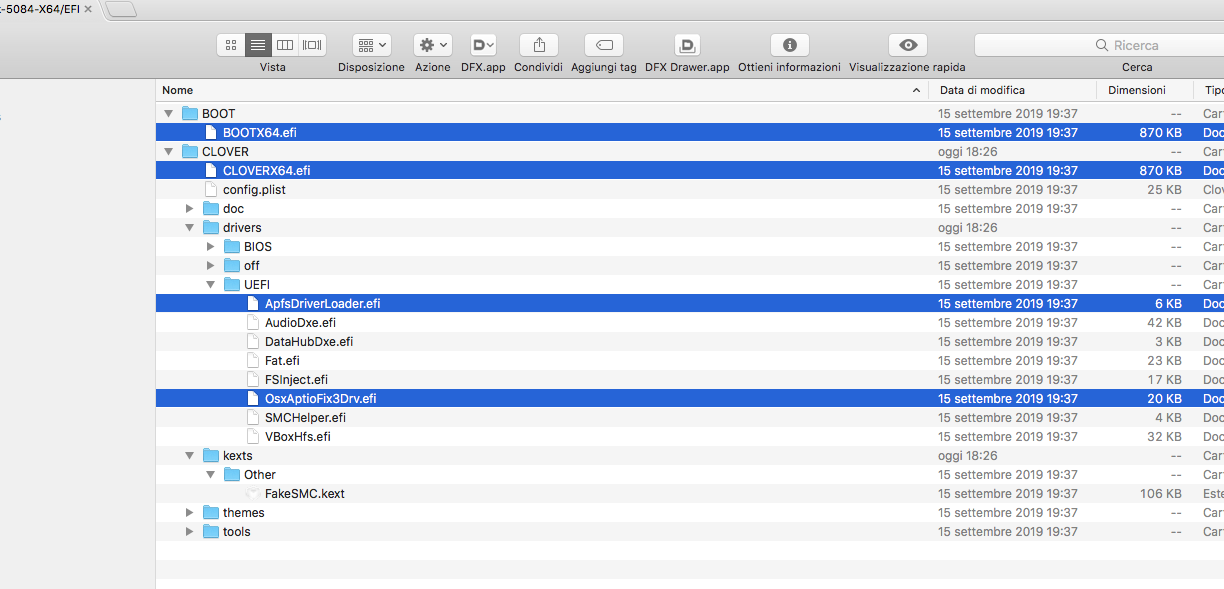
Task: Open the Disposizione arrangement dropdown
Action: pyautogui.click(x=371, y=45)
